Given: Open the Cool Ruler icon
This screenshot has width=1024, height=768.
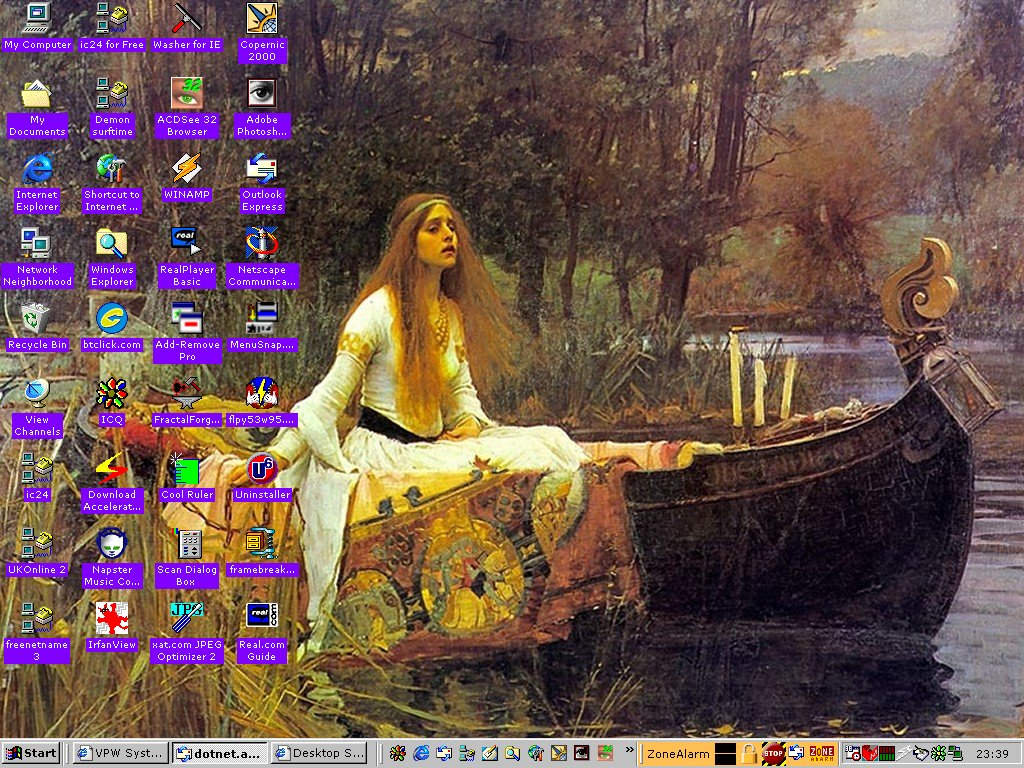Looking at the screenshot, I should click(x=187, y=468).
